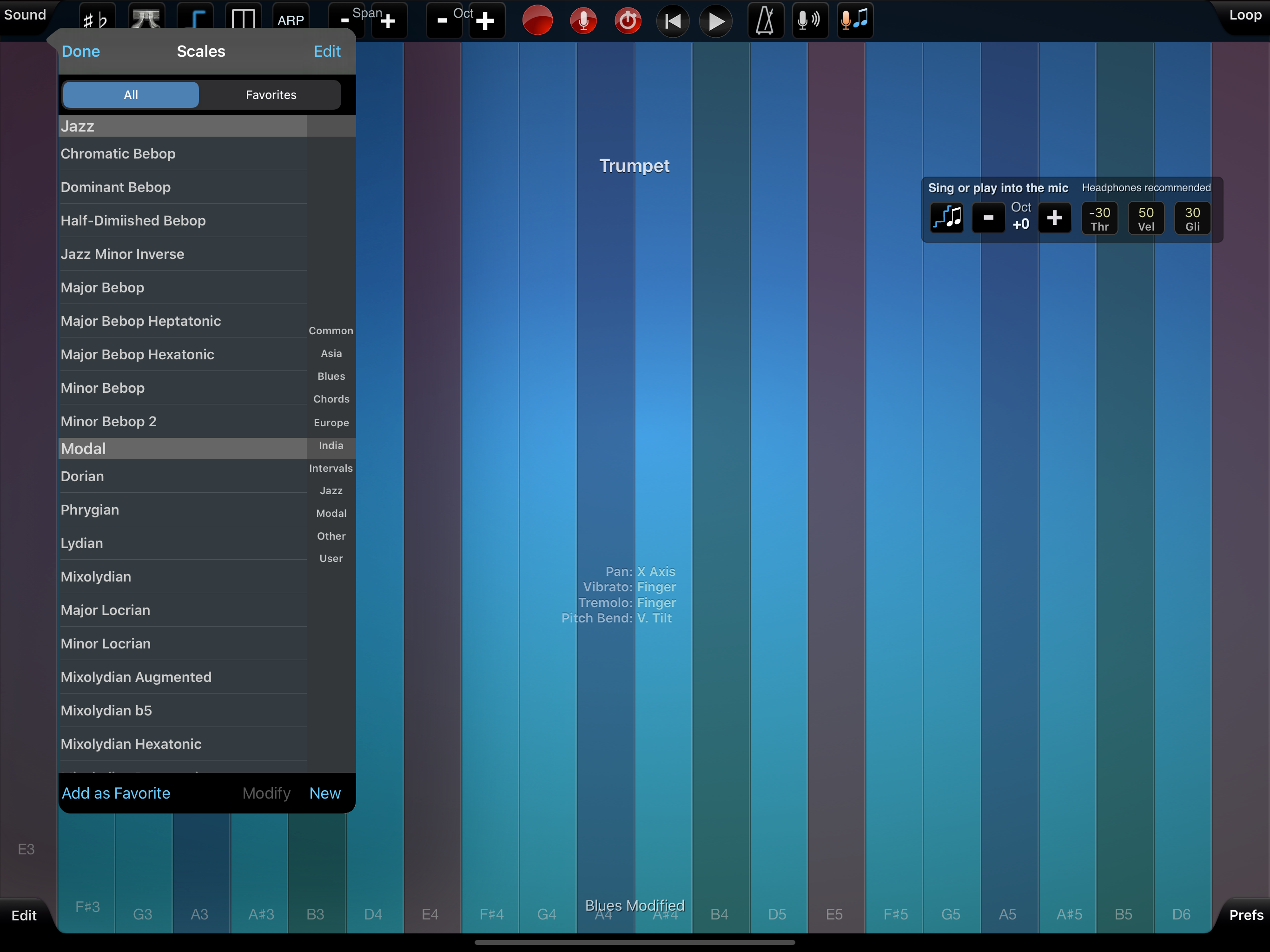Click Done in the Scales panel

(81, 51)
